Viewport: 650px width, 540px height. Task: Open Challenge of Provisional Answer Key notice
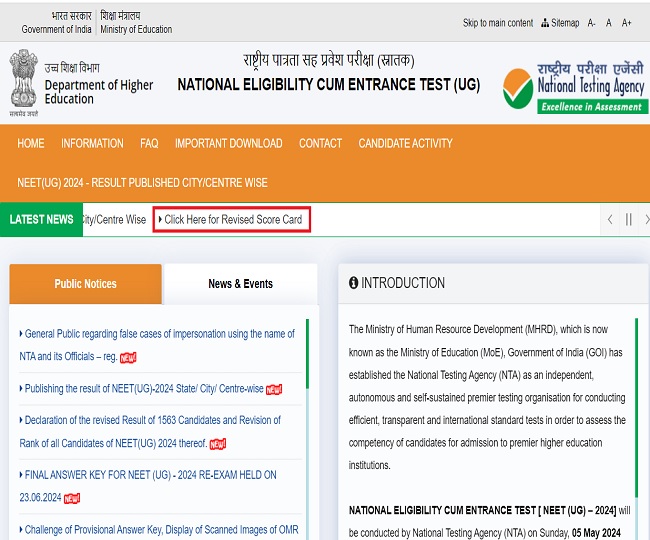point(159,530)
